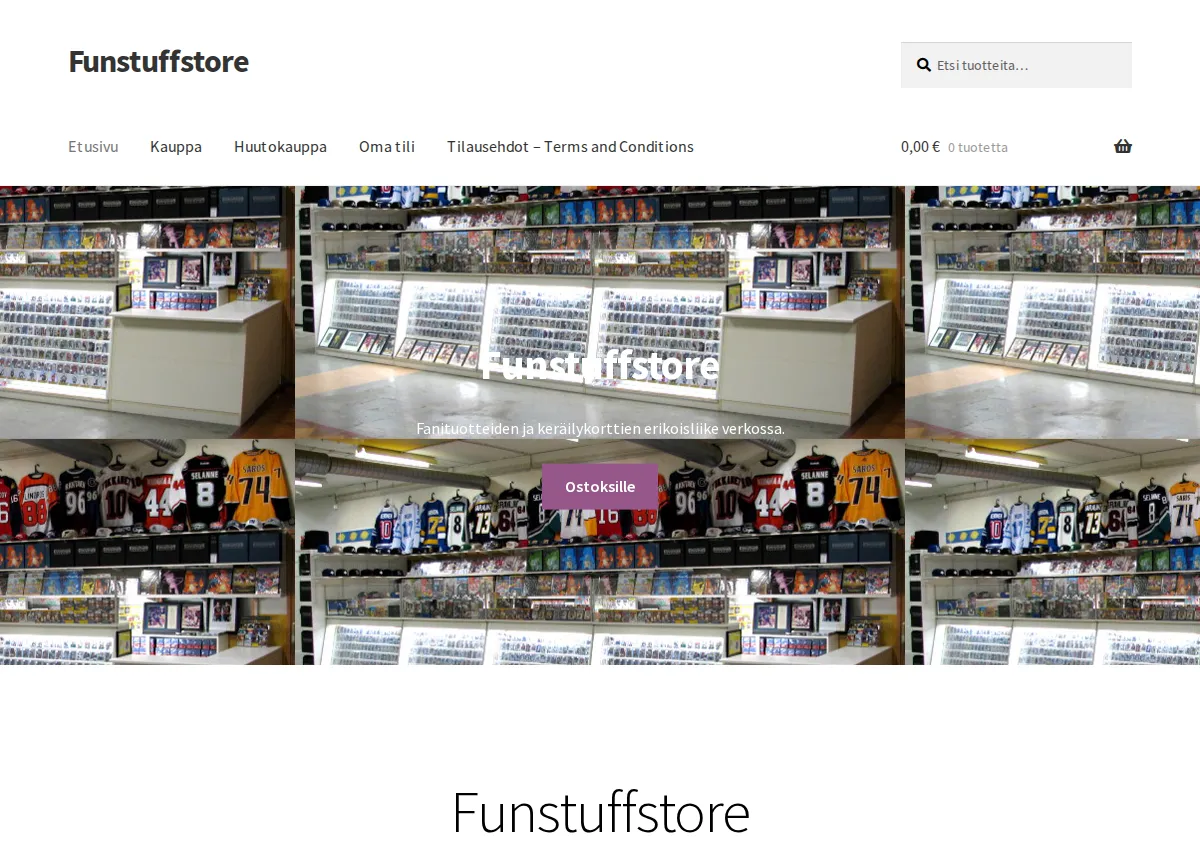Screen dimensions: 1200x850
Task: Open the Funstuffstore site title link
Action: [158, 61]
